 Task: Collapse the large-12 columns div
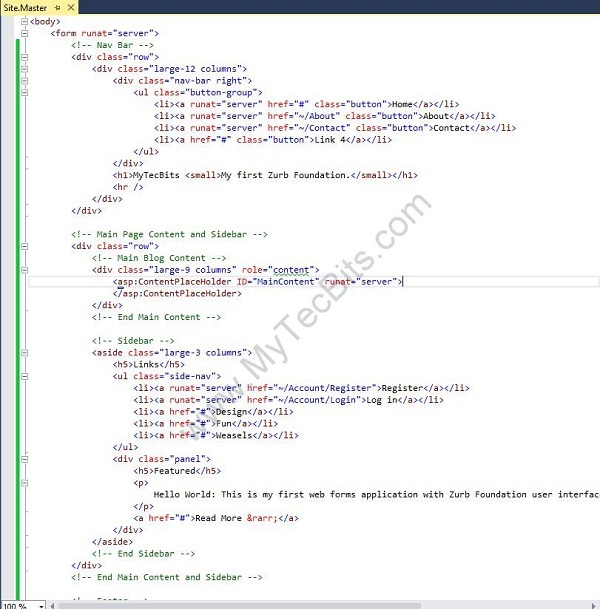(x=24, y=69)
